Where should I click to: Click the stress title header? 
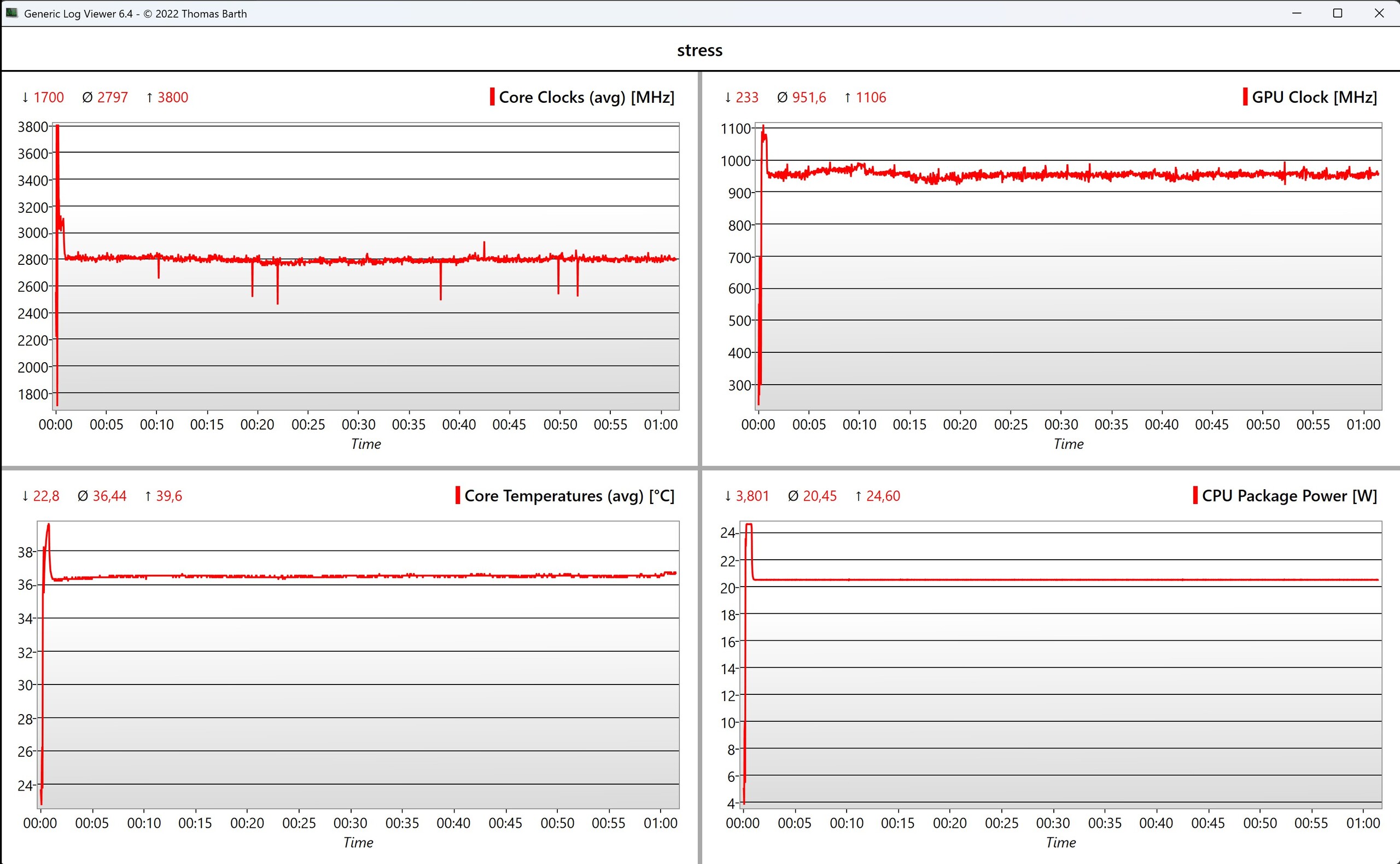699,50
